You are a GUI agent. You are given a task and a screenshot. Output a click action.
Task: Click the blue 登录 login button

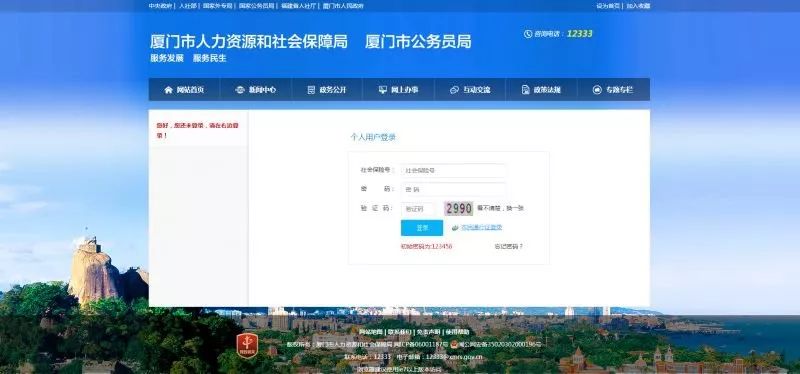pyautogui.click(x=421, y=228)
